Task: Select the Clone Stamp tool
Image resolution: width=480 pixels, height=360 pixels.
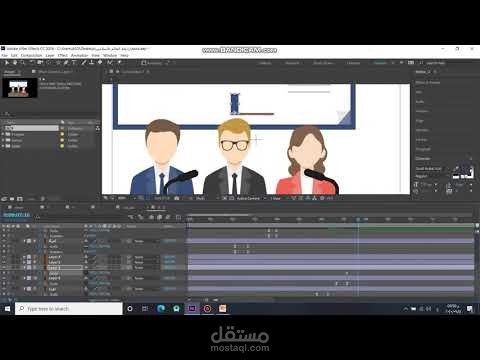Action: pyautogui.click(x=91, y=63)
